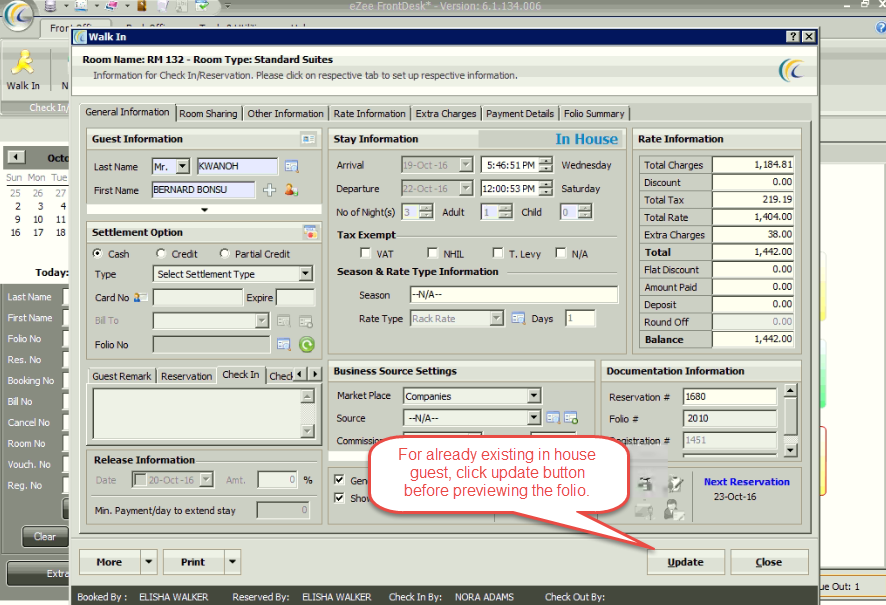Click the guest card icon in Guest Information header
Screen dimensions: 886x605
click(x=308, y=139)
